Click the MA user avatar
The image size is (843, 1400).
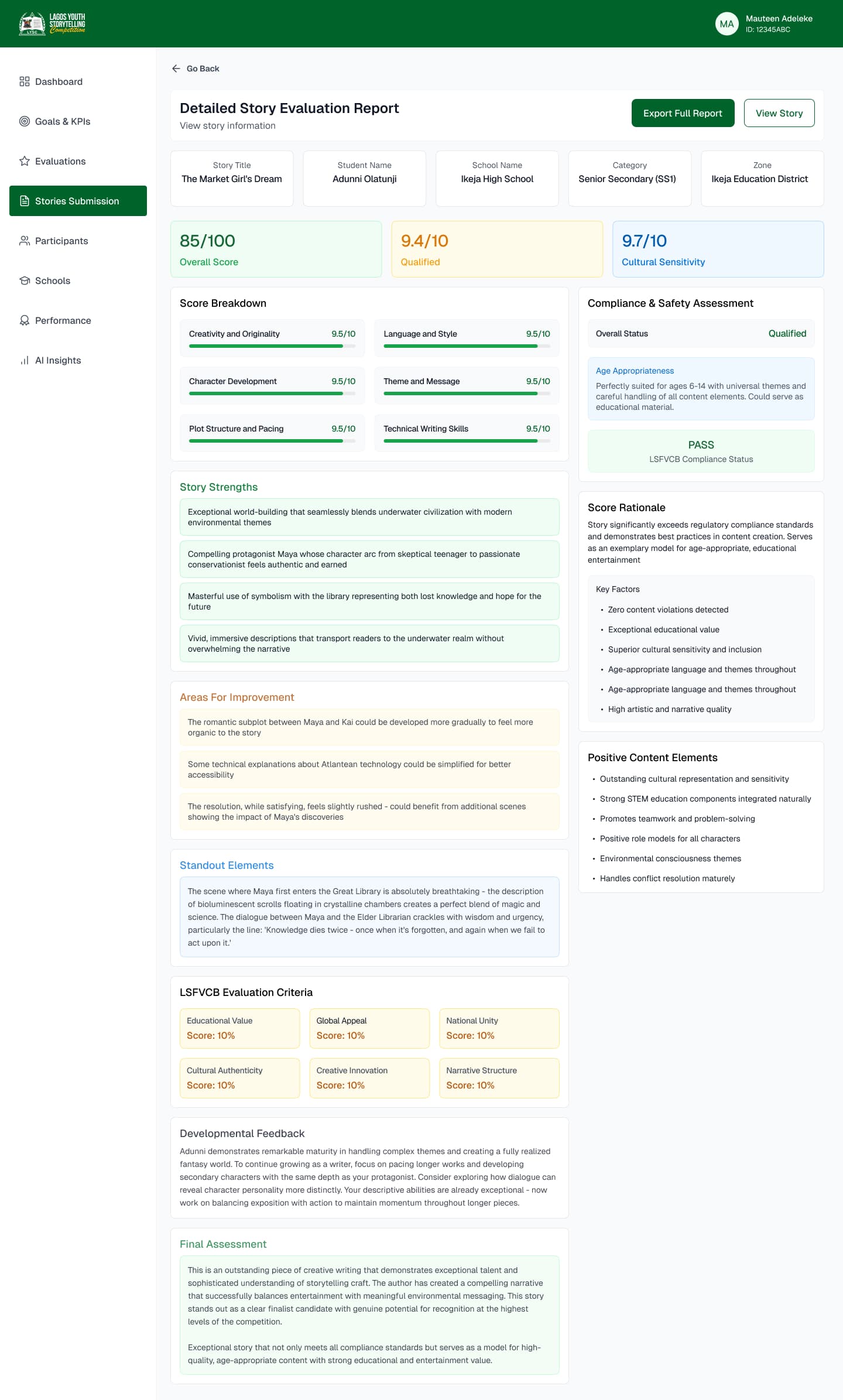click(727, 24)
